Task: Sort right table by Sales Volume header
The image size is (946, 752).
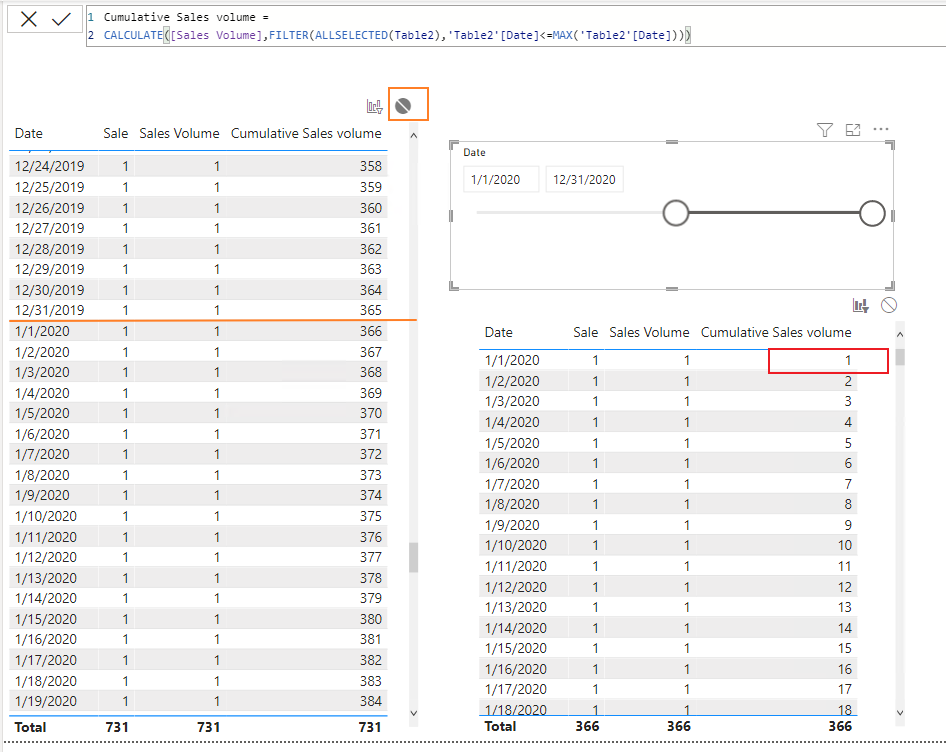Action: pos(649,333)
